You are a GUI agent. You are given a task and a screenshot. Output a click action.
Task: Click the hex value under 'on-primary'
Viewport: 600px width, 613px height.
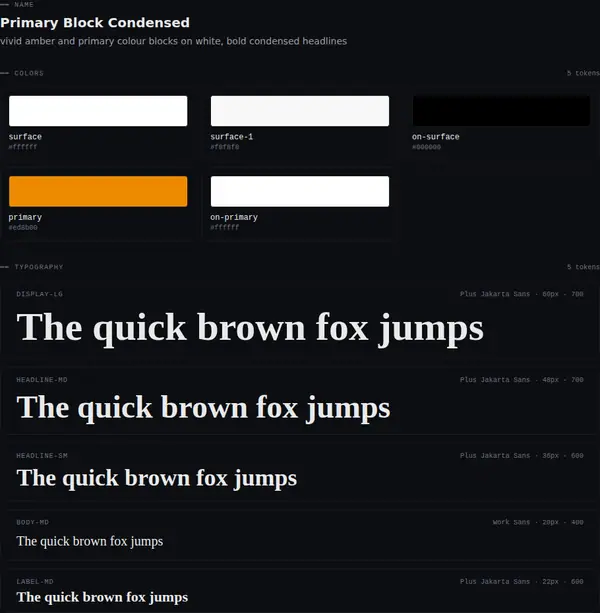(224, 228)
